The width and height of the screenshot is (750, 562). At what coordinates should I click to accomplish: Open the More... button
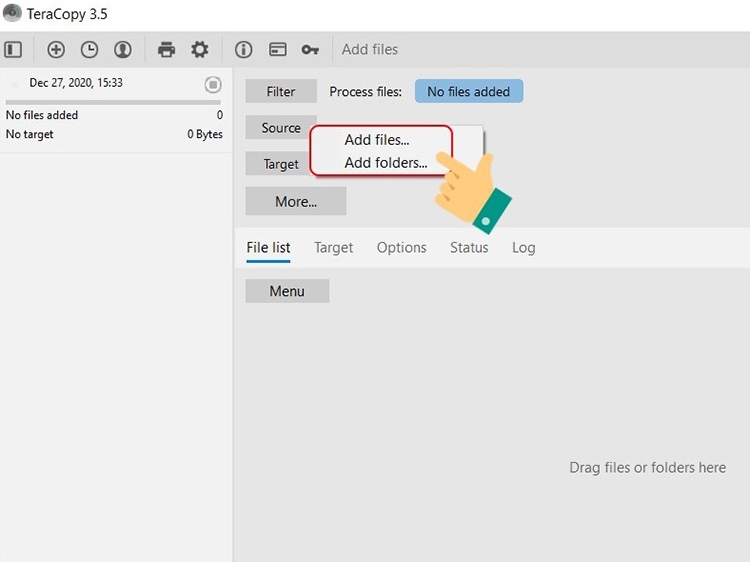click(x=296, y=201)
